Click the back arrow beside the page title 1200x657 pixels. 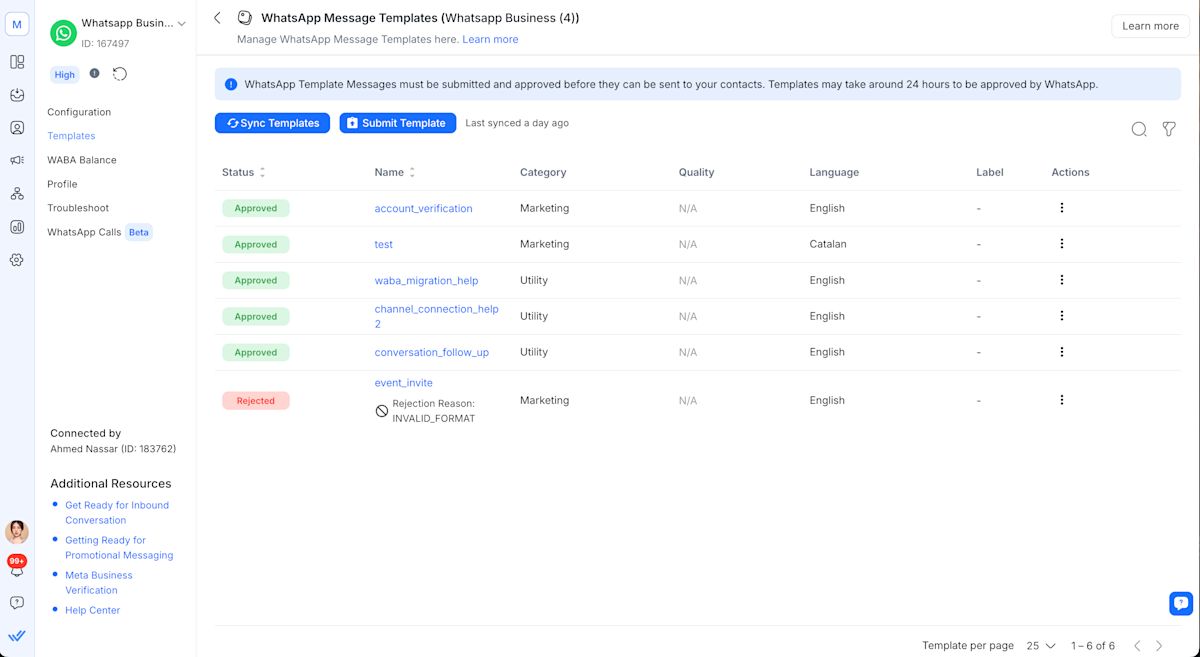217,17
